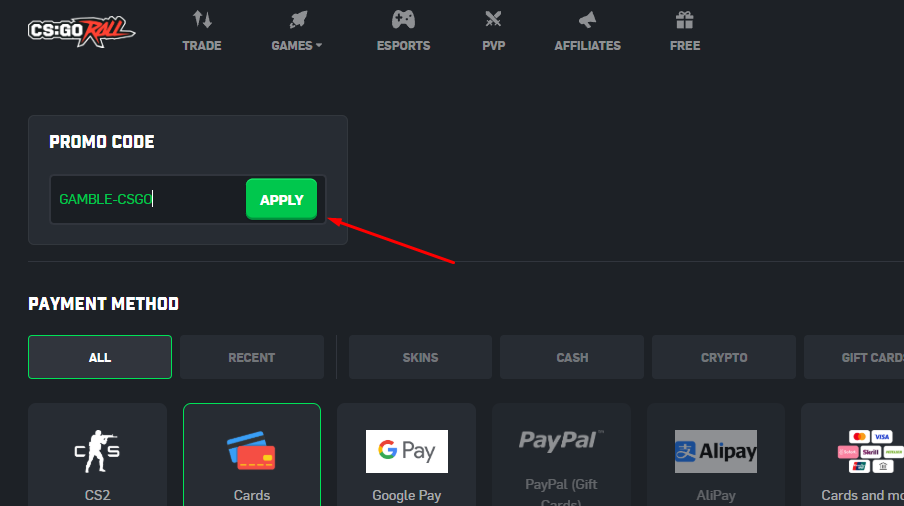Select the PayPal logo

click(x=561, y=441)
